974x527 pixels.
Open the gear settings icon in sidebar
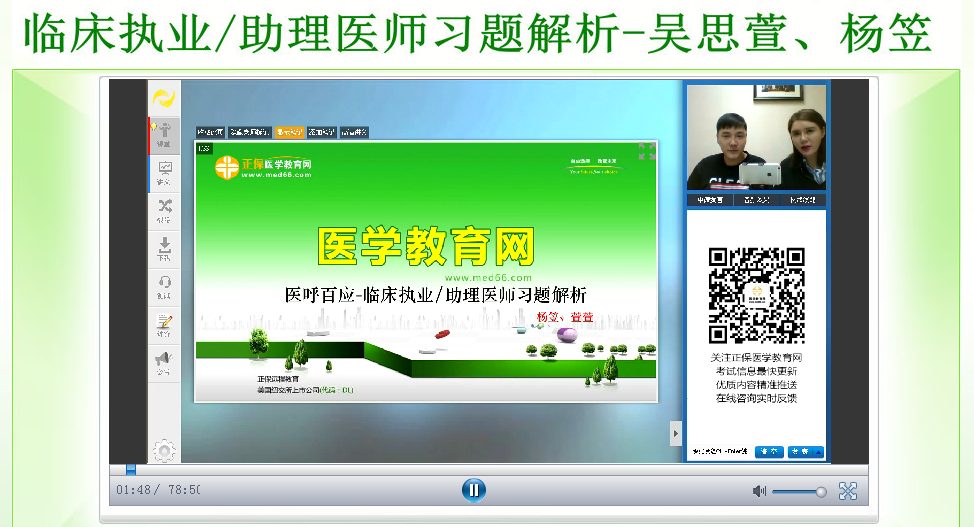tap(164, 451)
